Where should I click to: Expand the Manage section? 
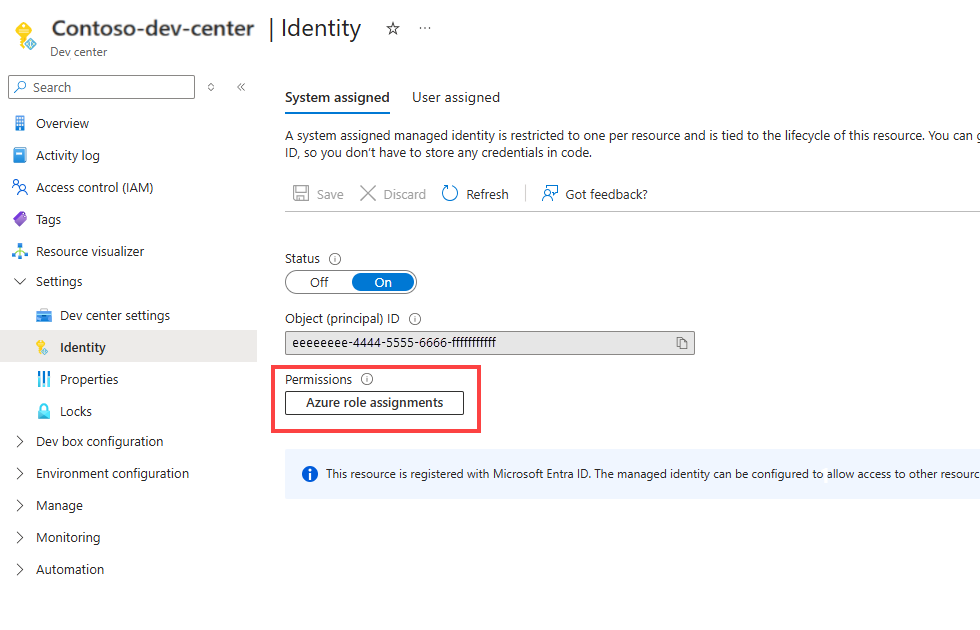click(x=20, y=505)
